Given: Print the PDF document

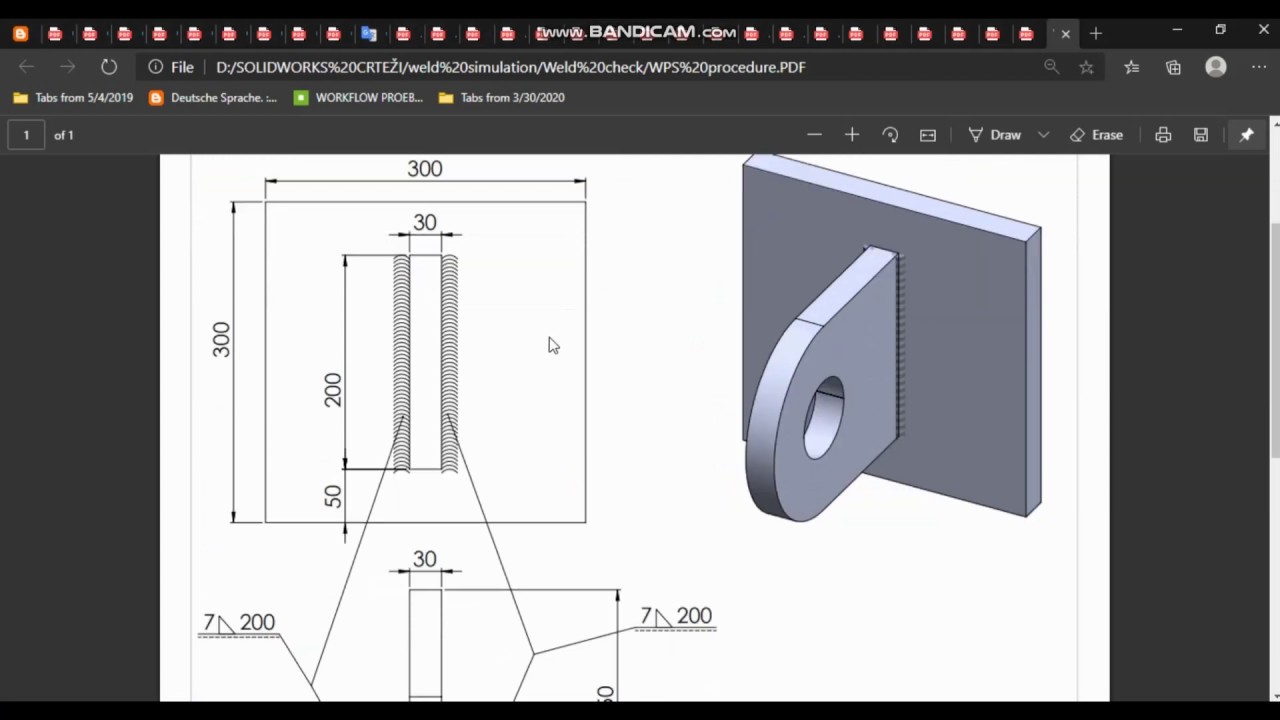Looking at the screenshot, I should click(1163, 135).
